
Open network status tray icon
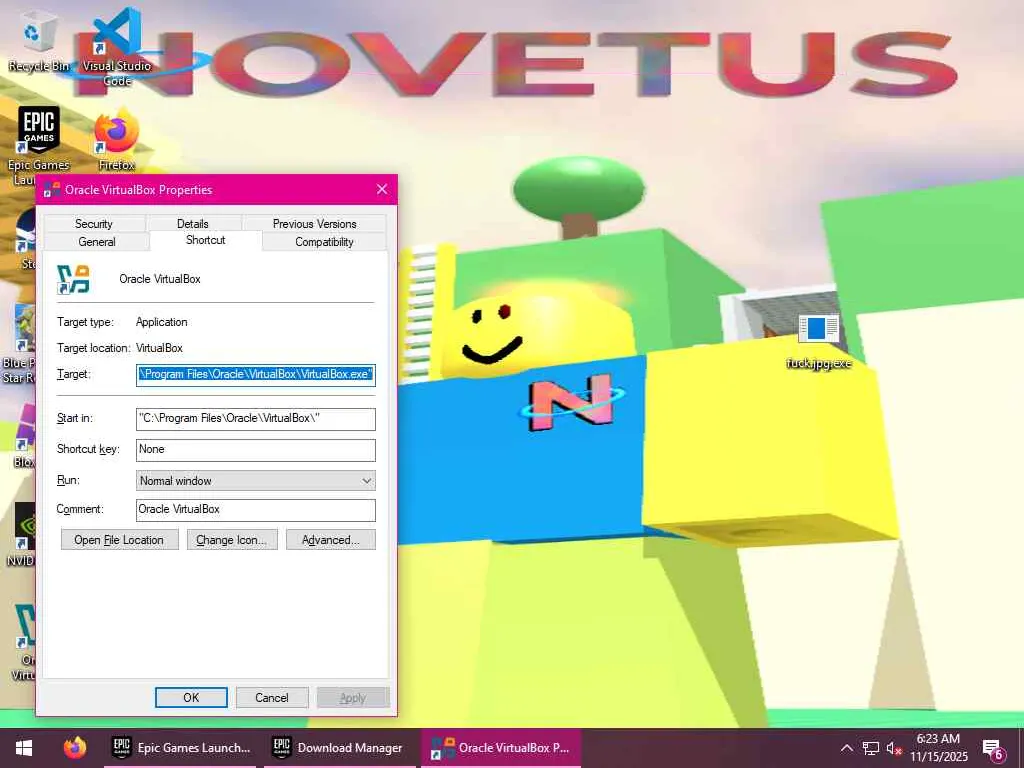[870, 748]
